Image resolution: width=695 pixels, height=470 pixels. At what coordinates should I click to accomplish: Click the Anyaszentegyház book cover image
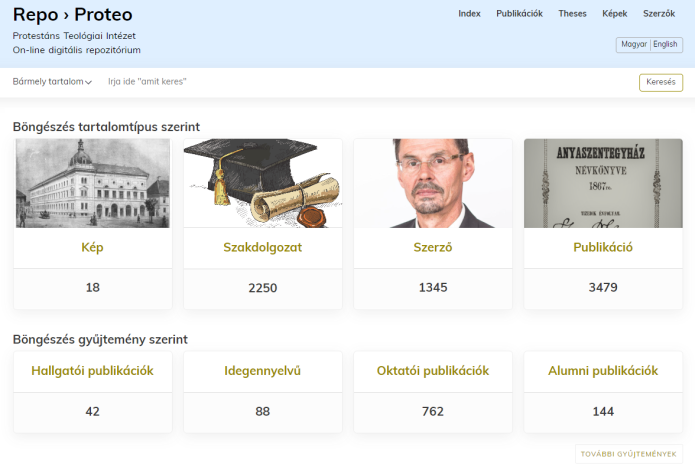pyautogui.click(x=603, y=183)
